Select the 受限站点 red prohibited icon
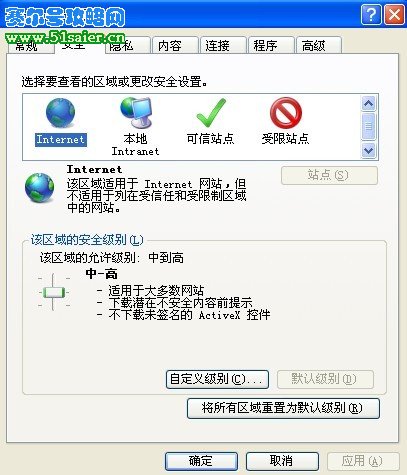The height and width of the screenshot is (475, 407). [x=286, y=113]
